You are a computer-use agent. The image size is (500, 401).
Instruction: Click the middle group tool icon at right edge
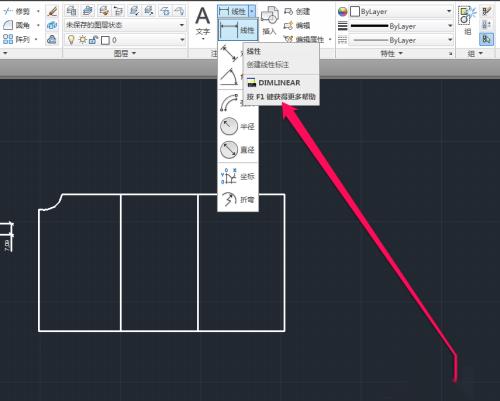click(x=486, y=25)
